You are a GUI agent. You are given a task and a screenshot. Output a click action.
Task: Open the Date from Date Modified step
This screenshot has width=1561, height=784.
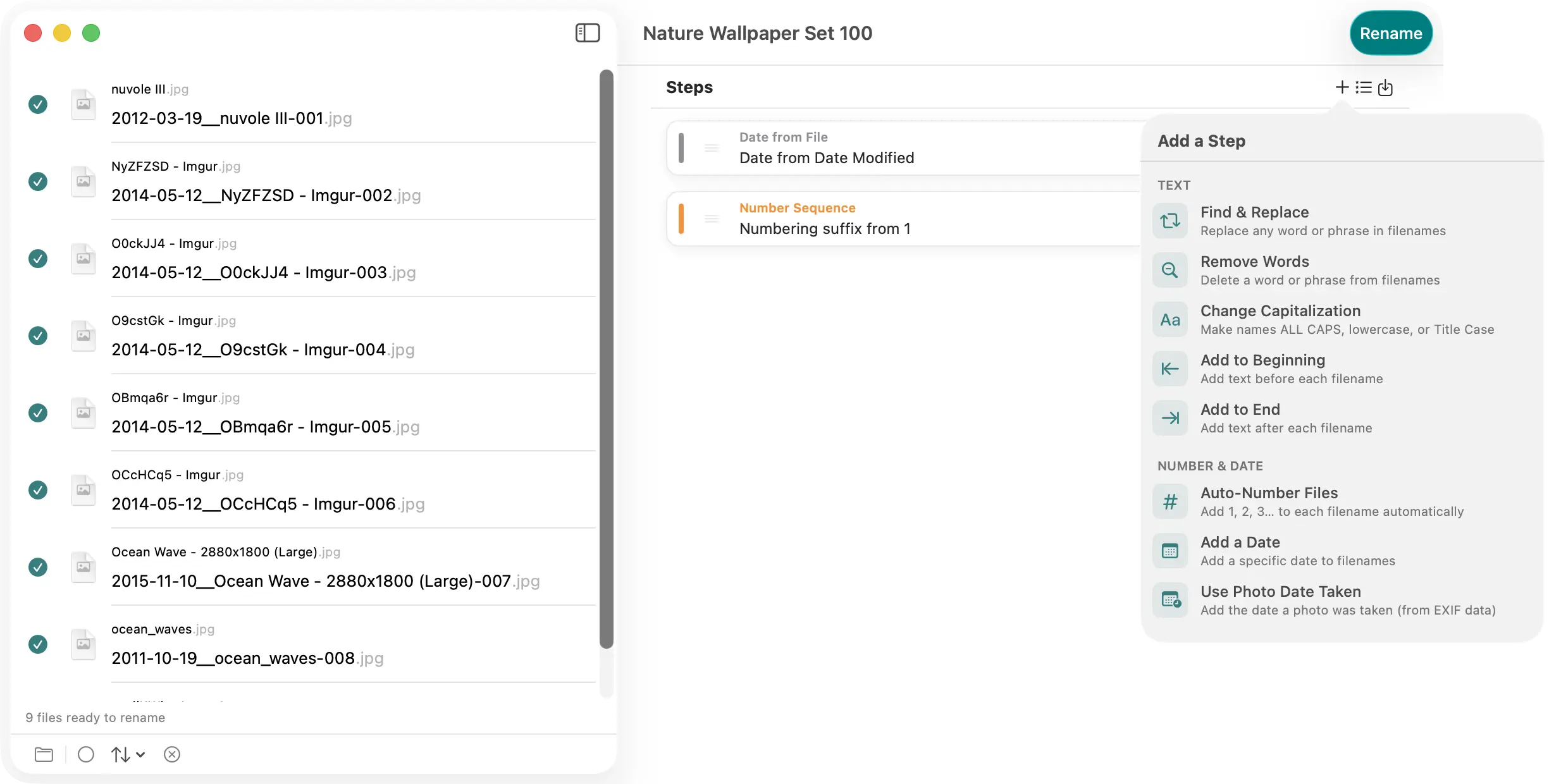click(x=904, y=148)
